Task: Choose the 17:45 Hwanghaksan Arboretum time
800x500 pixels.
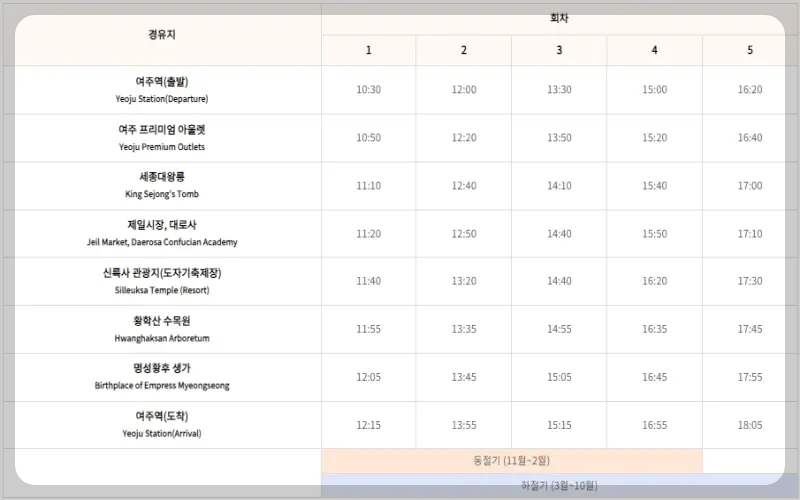Action: pos(750,329)
